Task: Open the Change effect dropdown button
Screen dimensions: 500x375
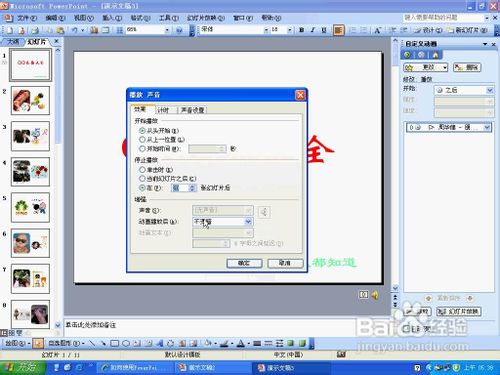Action: click(x=426, y=67)
